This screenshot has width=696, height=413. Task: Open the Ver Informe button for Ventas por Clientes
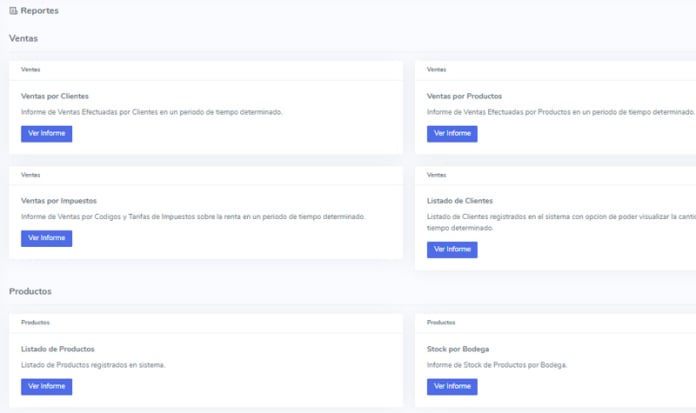46,134
